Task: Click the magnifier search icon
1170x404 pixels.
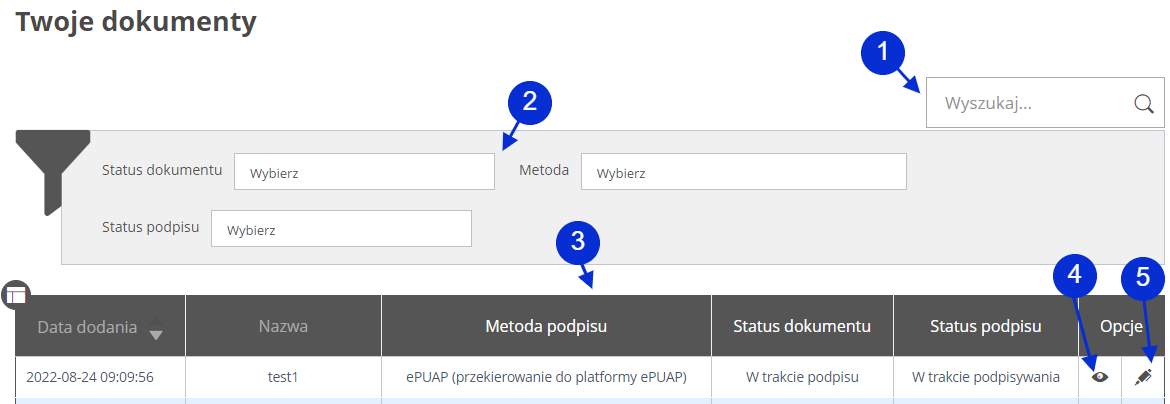Action: [1143, 103]
